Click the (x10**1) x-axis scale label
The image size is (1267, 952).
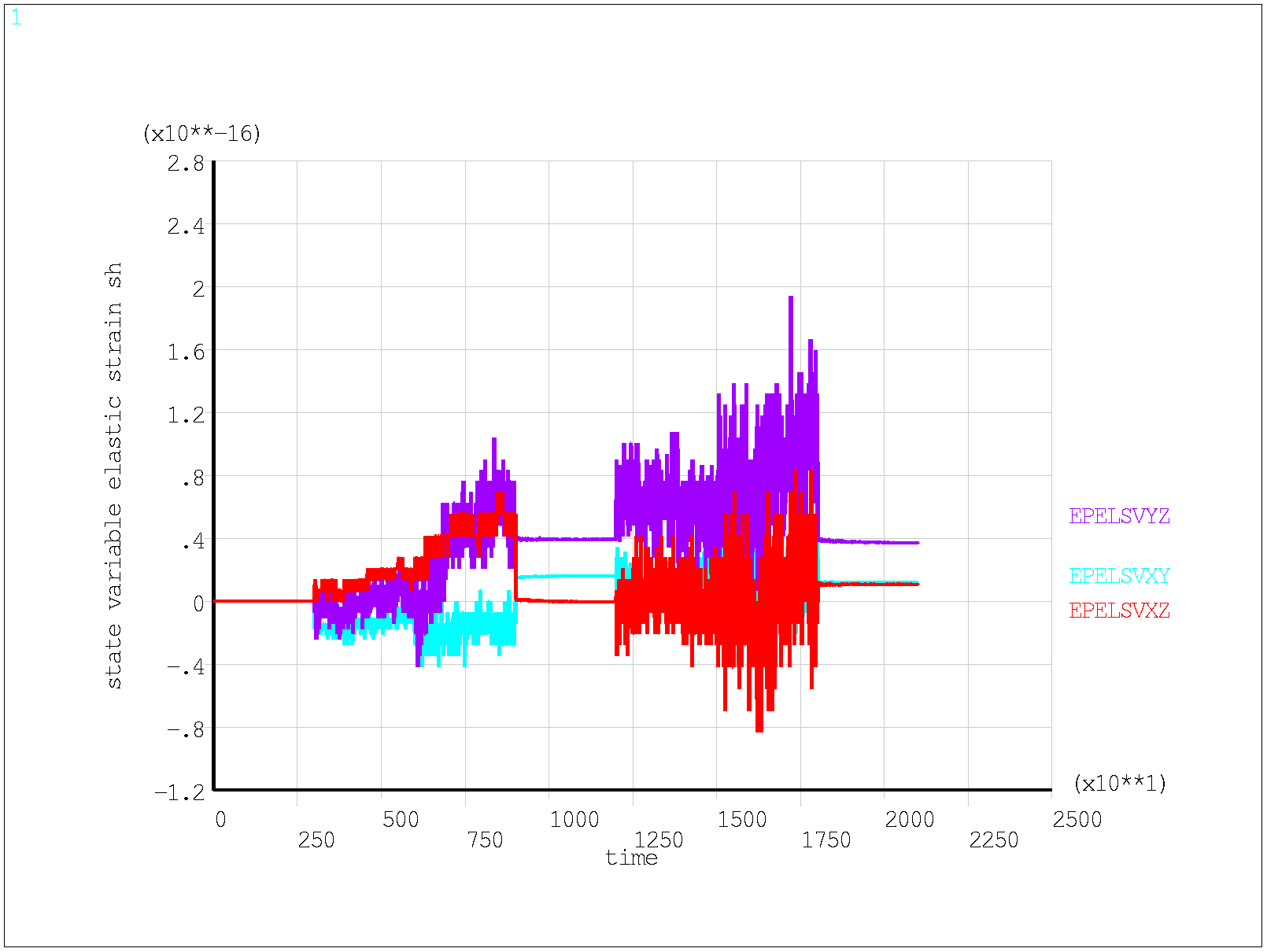pyautogui.click(x=1119, y=784)
